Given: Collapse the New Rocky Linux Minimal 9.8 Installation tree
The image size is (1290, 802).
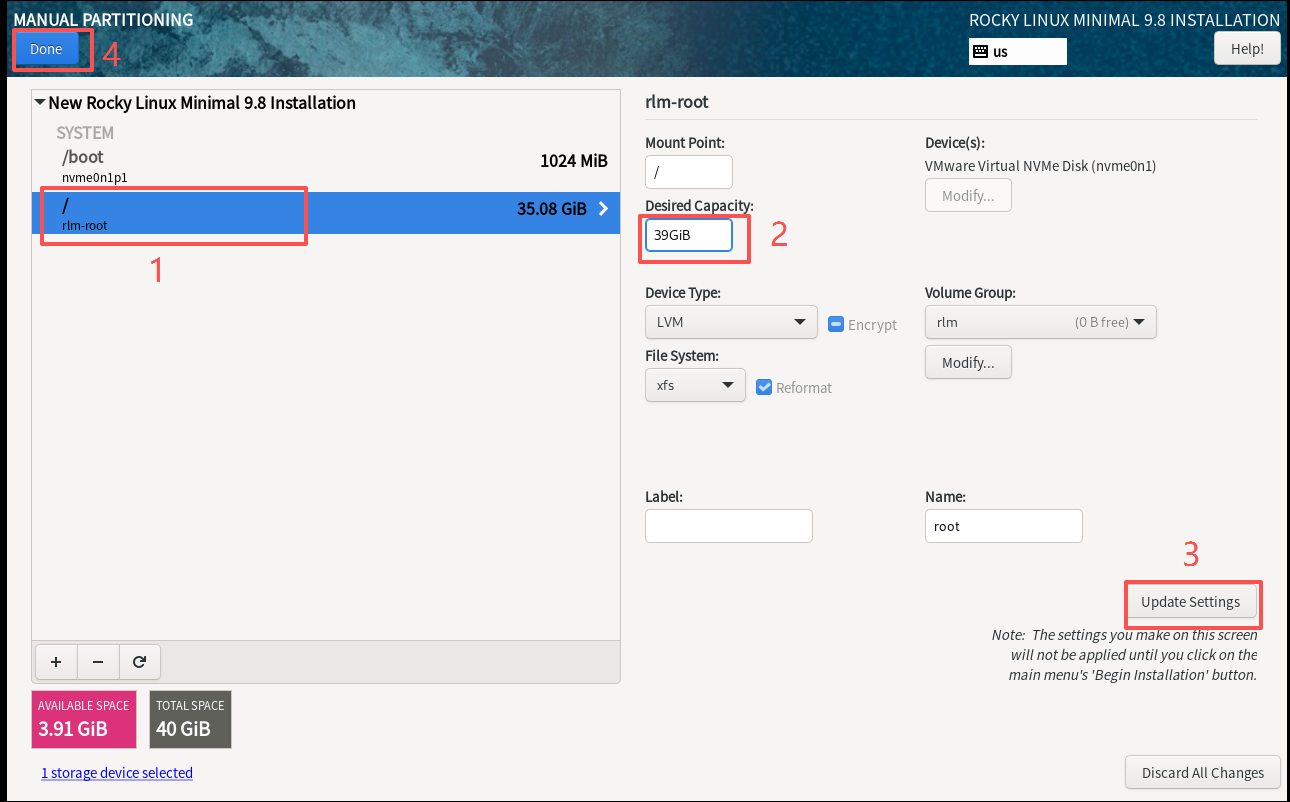Looking at the screenshot, I should 40,102.
